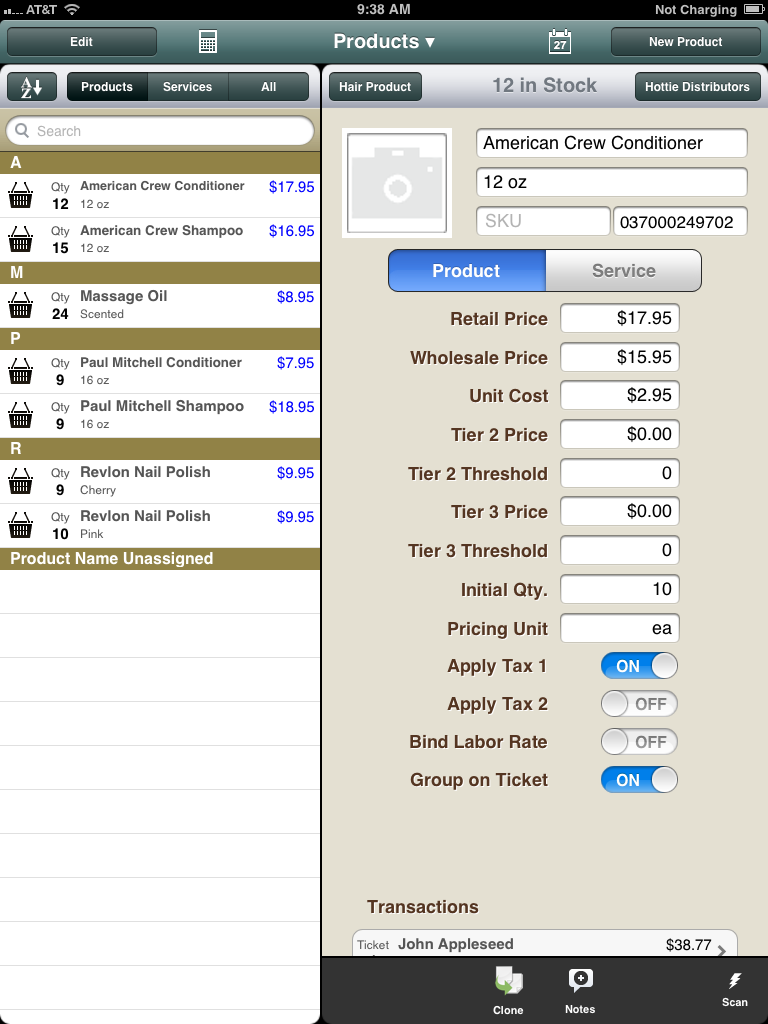Image resolution: width=768 pixels, height=1024 pixels.
Task: Tap the $8.95 Massage Oil price
Action: coord(295,297)
